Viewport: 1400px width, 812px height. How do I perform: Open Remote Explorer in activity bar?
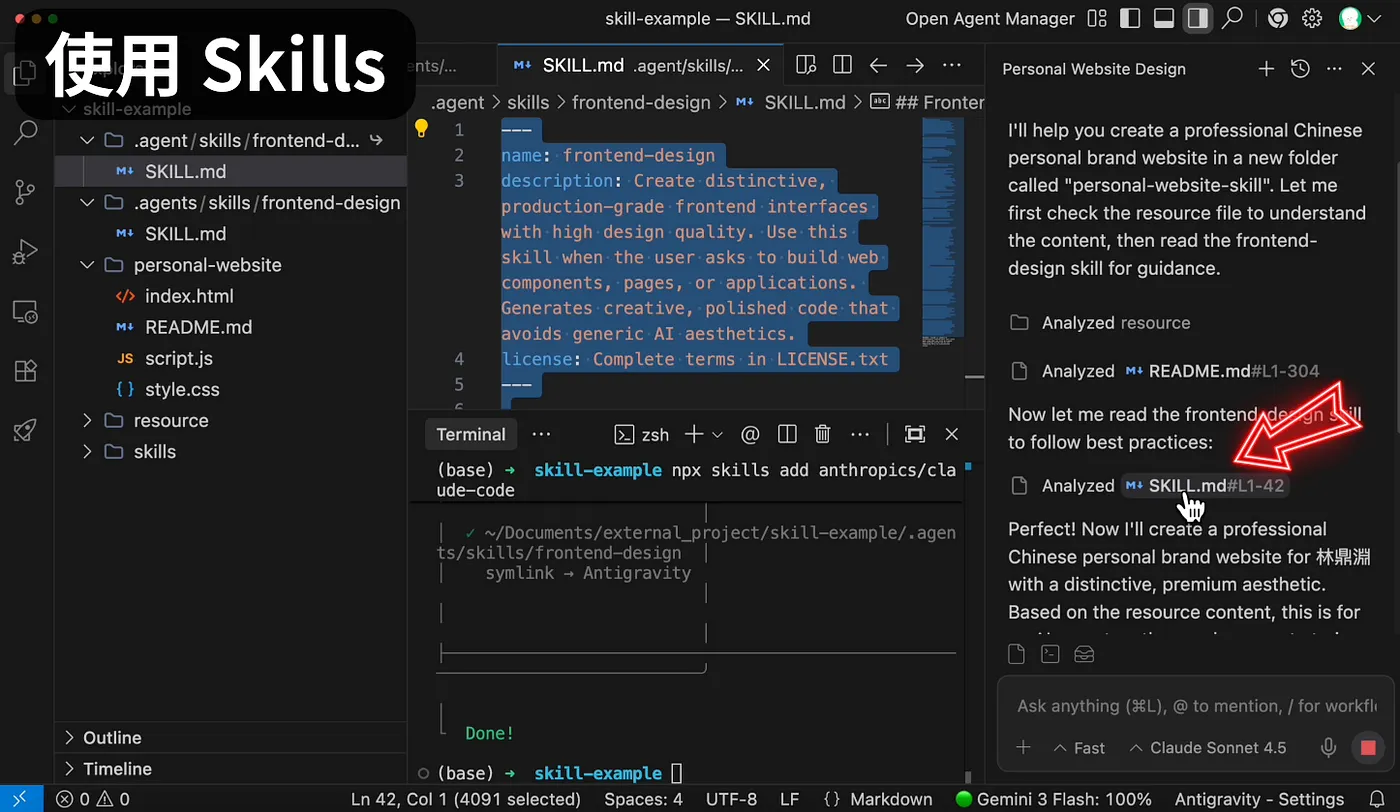(x=26, y=312)
